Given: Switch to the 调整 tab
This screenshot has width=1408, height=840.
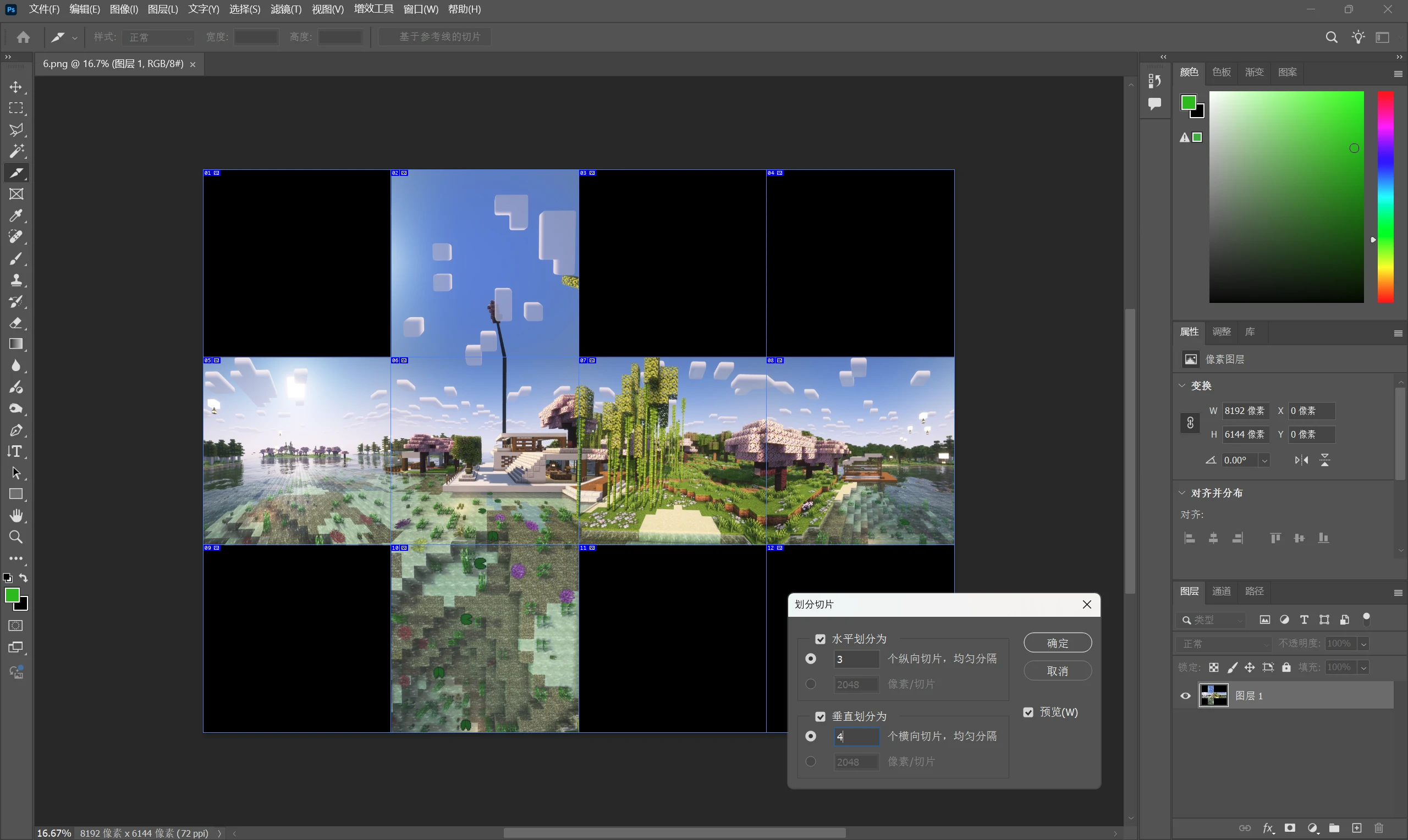Looking at the screenshot, I should pyautogui.click(x=1221, y=331).
